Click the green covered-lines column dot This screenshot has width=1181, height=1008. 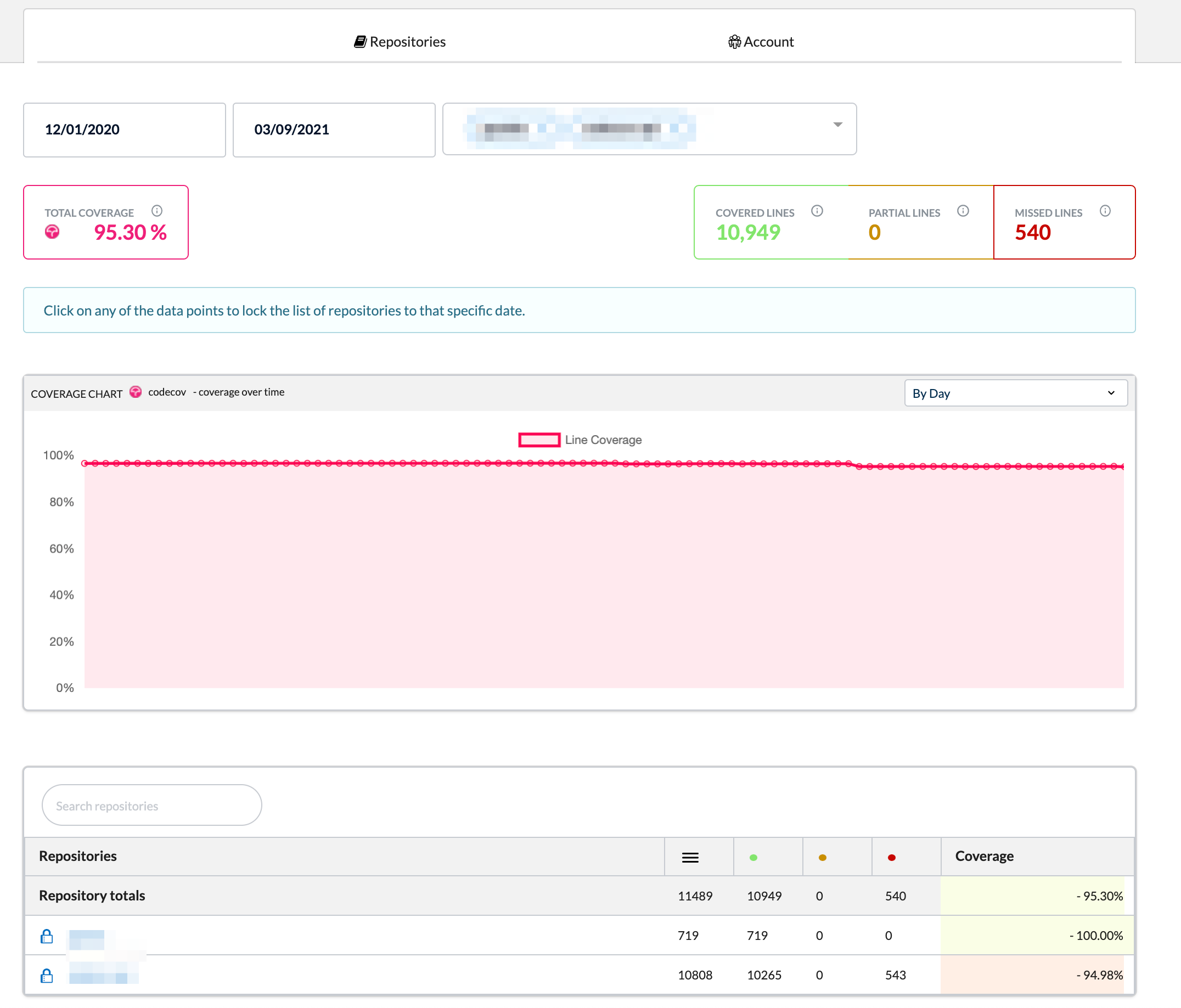tap(753, 858)
